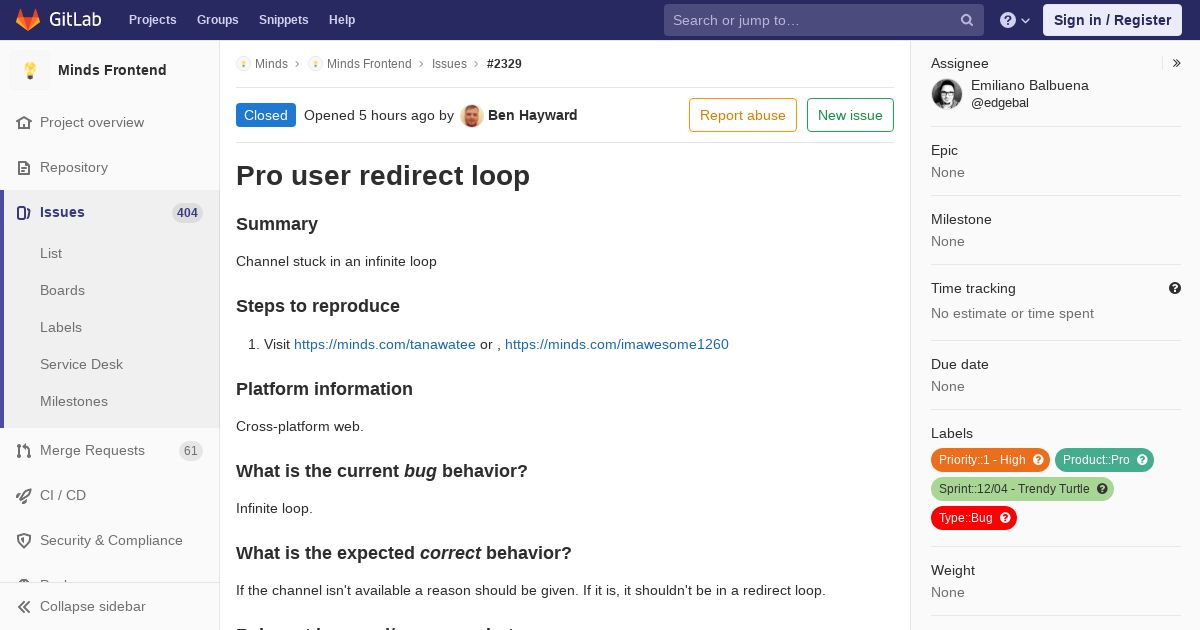Open the minds.com/tanawatee link
The image size is (1200, 630).
[x=385, y=344]
